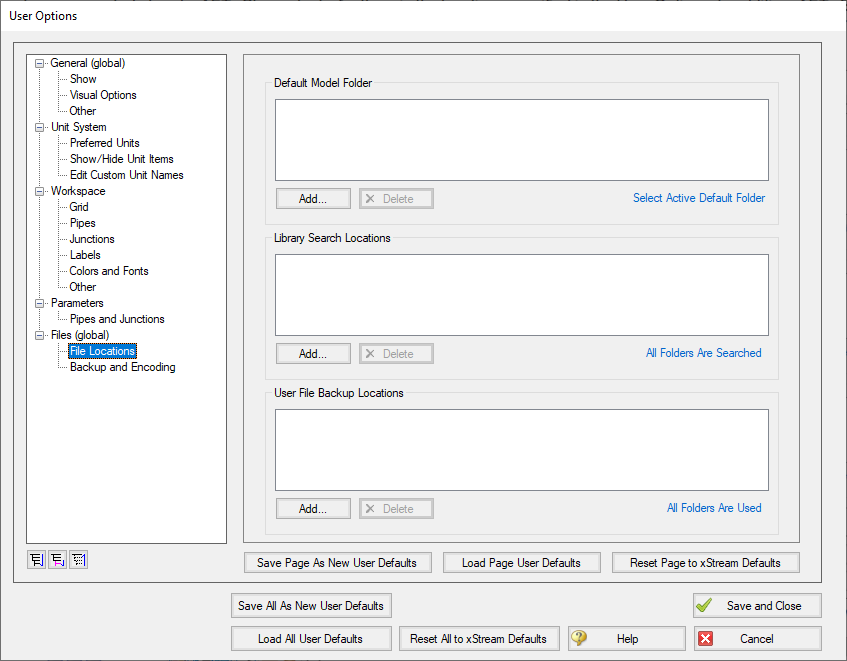Select the Parameters node label
Image resolution: width=847 pixels, height=661 pixels.
click(x=77, y=303)
